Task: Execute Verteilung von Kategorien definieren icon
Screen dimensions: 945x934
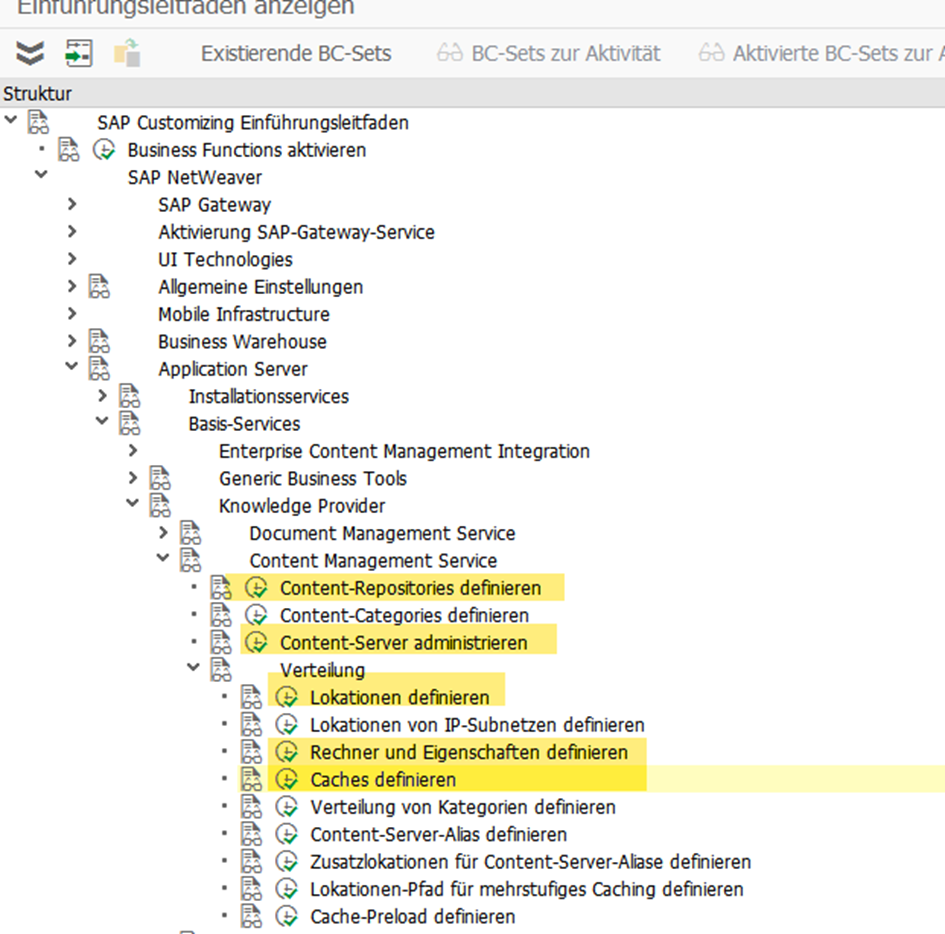Action: [287, 807]
